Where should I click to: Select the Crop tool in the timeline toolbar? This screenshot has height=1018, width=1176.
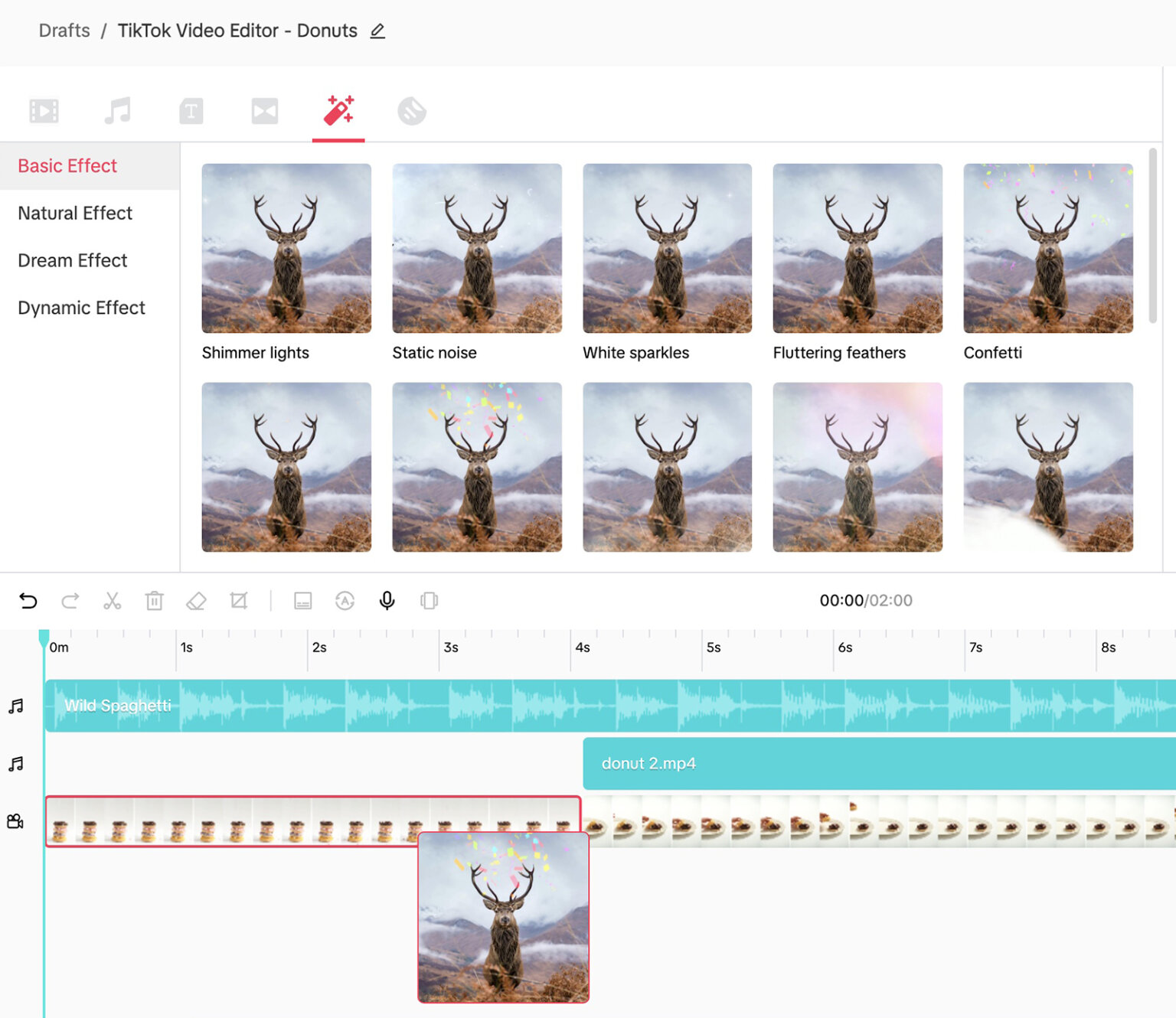(x=238, y=601)
